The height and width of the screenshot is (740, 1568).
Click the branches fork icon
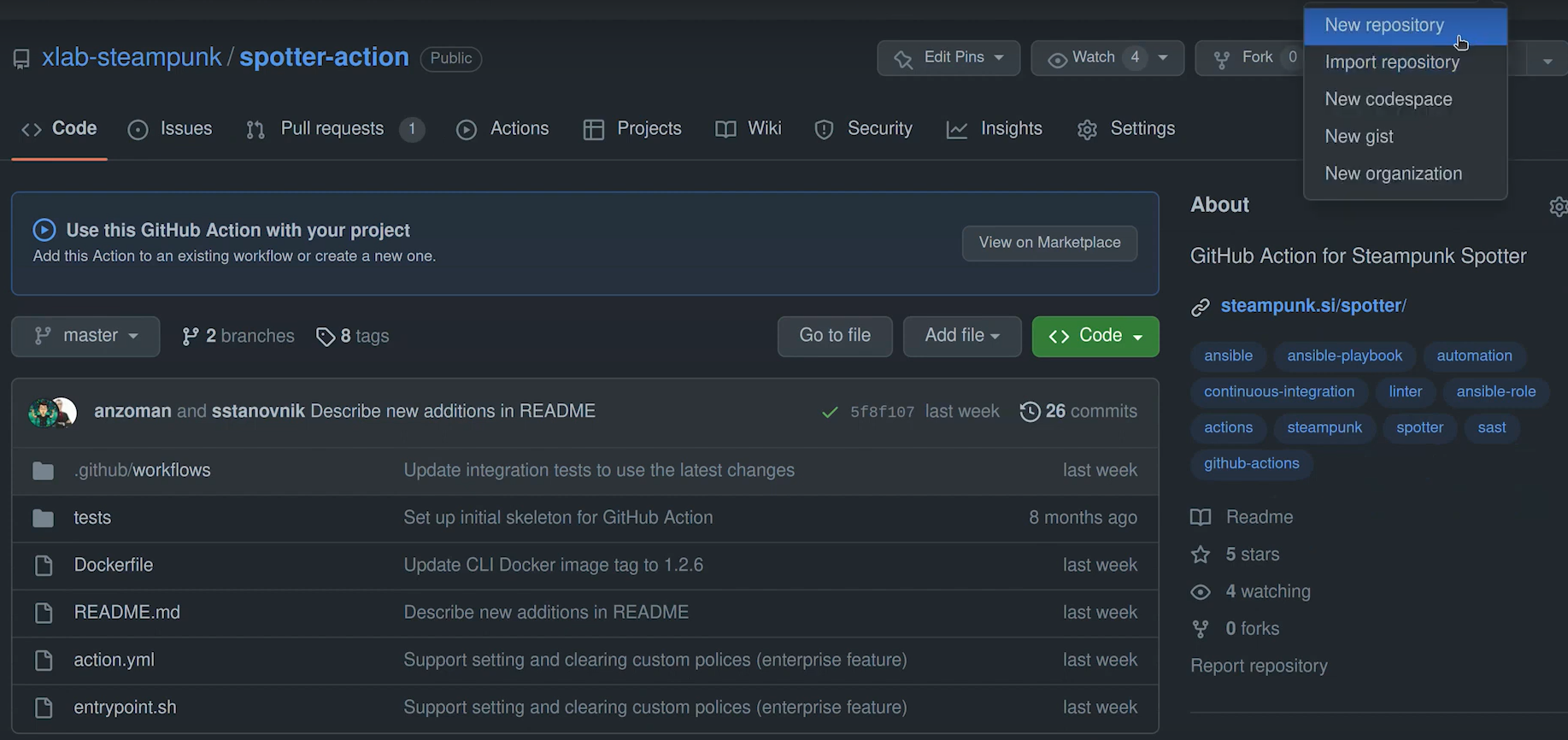(x=190, y=337)
